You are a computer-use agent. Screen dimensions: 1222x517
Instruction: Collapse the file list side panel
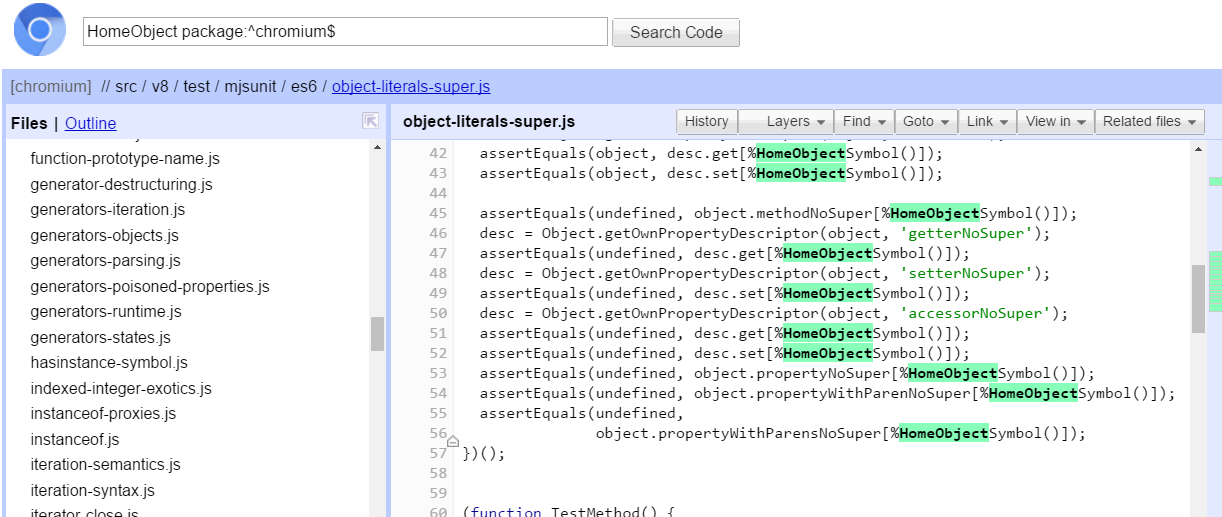370,121
